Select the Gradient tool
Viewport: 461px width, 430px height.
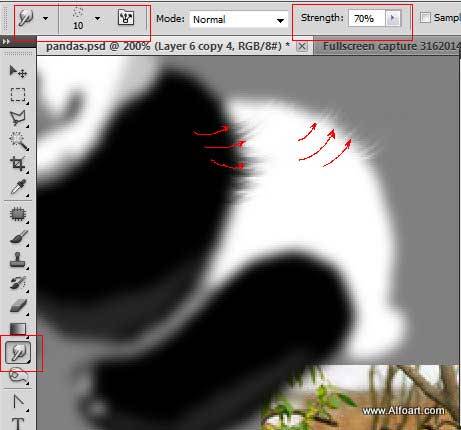click(18, 329)
